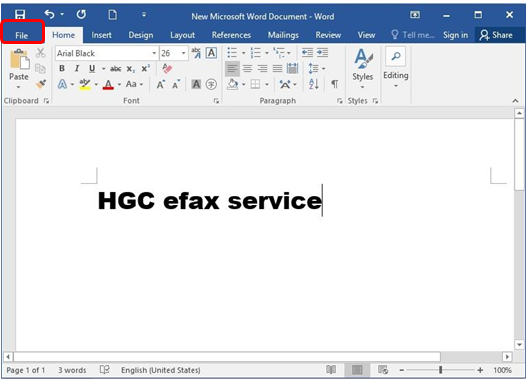The height and width of the screenshot is (381, 527).
Task: Click the Grow Font icon
Action: pyautogui.click(x=160, y=84)
